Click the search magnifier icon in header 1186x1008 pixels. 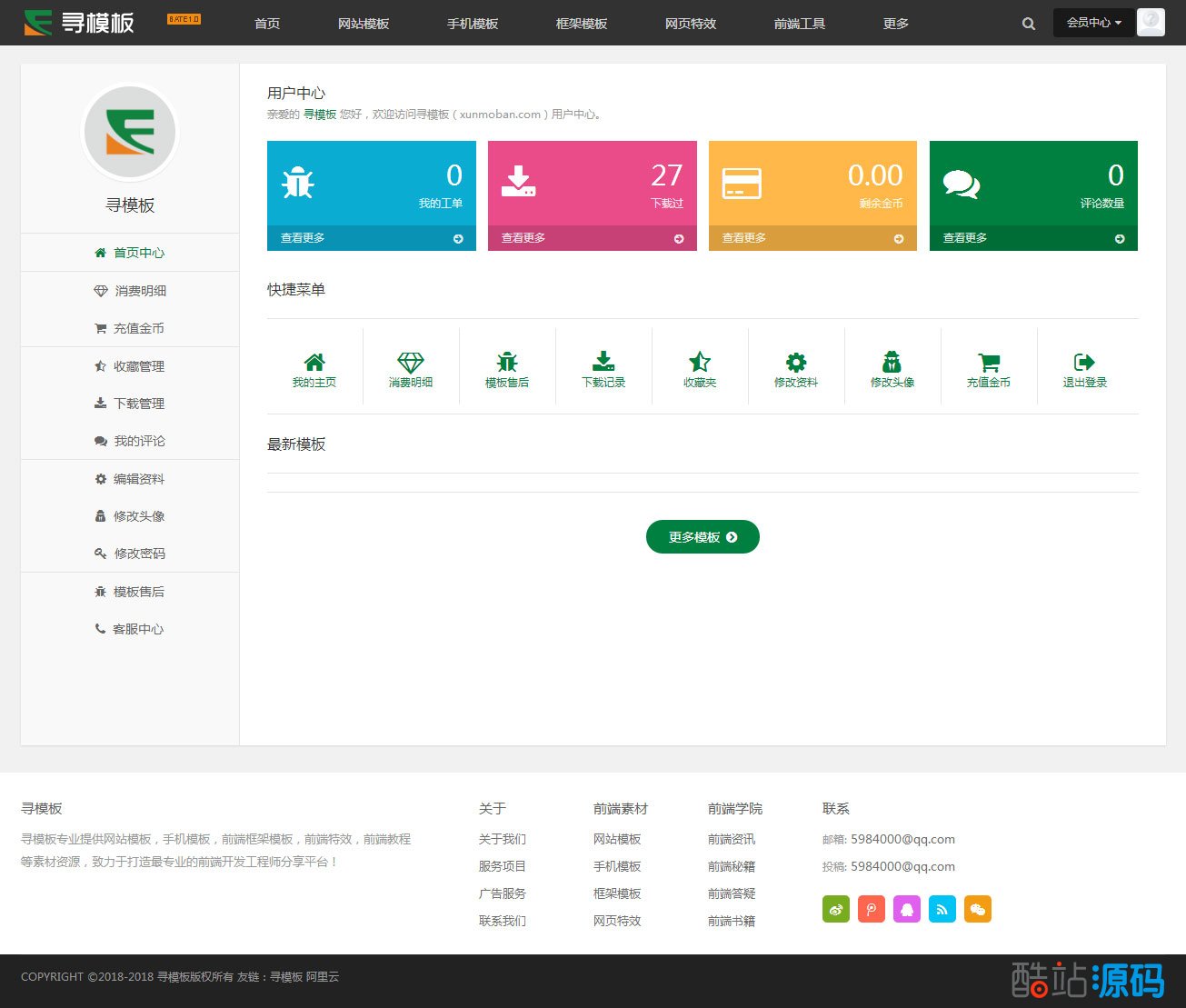[1028, 24]
